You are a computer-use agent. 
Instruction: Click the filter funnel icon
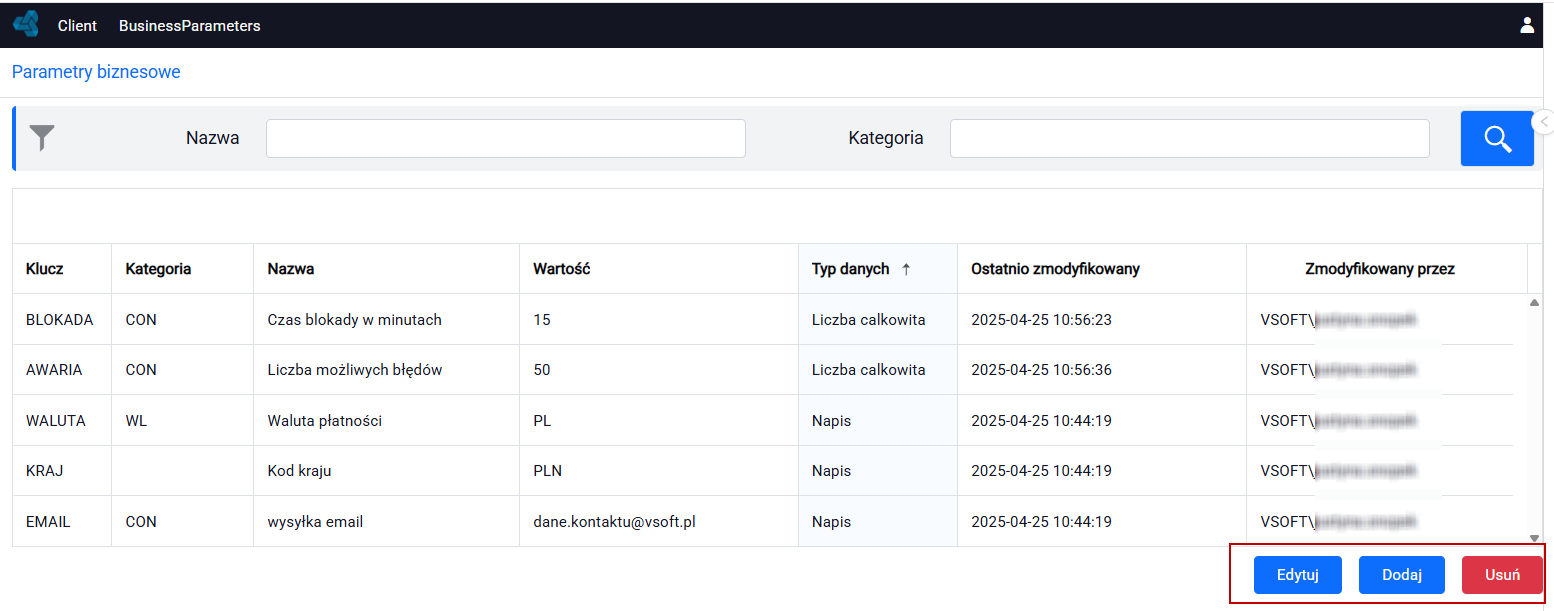pyautogui.click(x=42, y=138)
